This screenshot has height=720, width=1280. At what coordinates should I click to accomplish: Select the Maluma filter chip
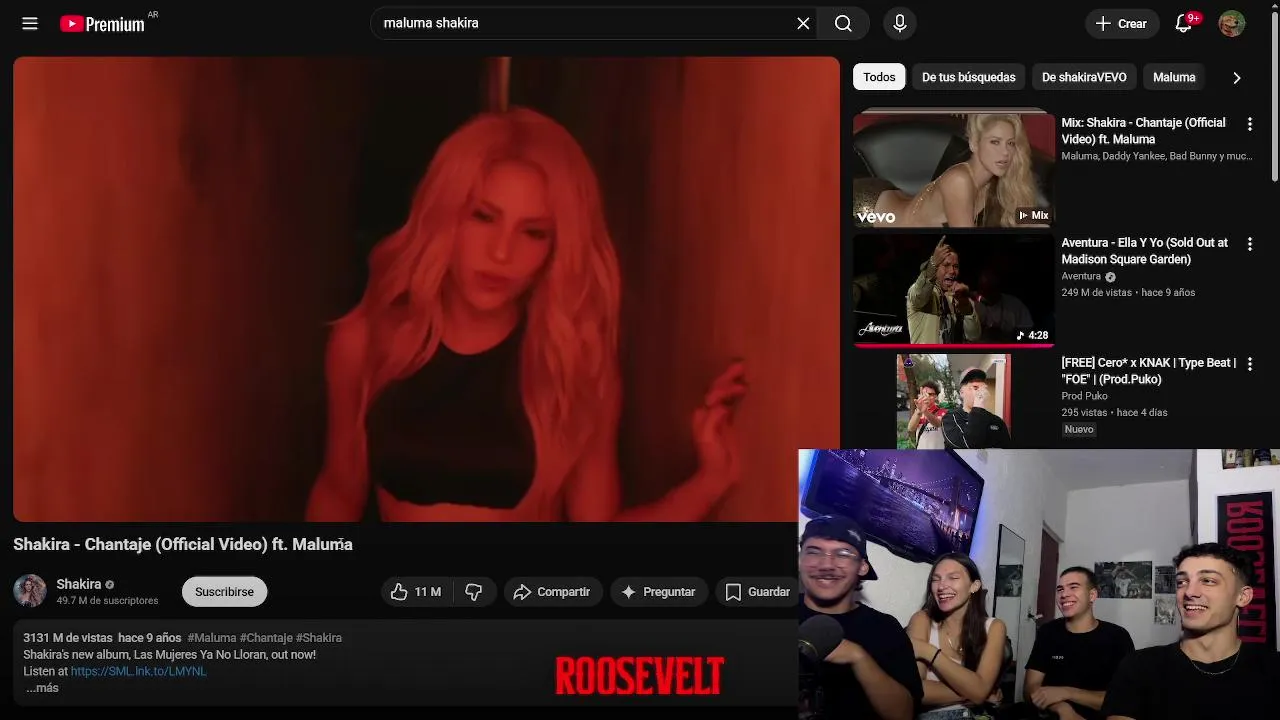1174,77
